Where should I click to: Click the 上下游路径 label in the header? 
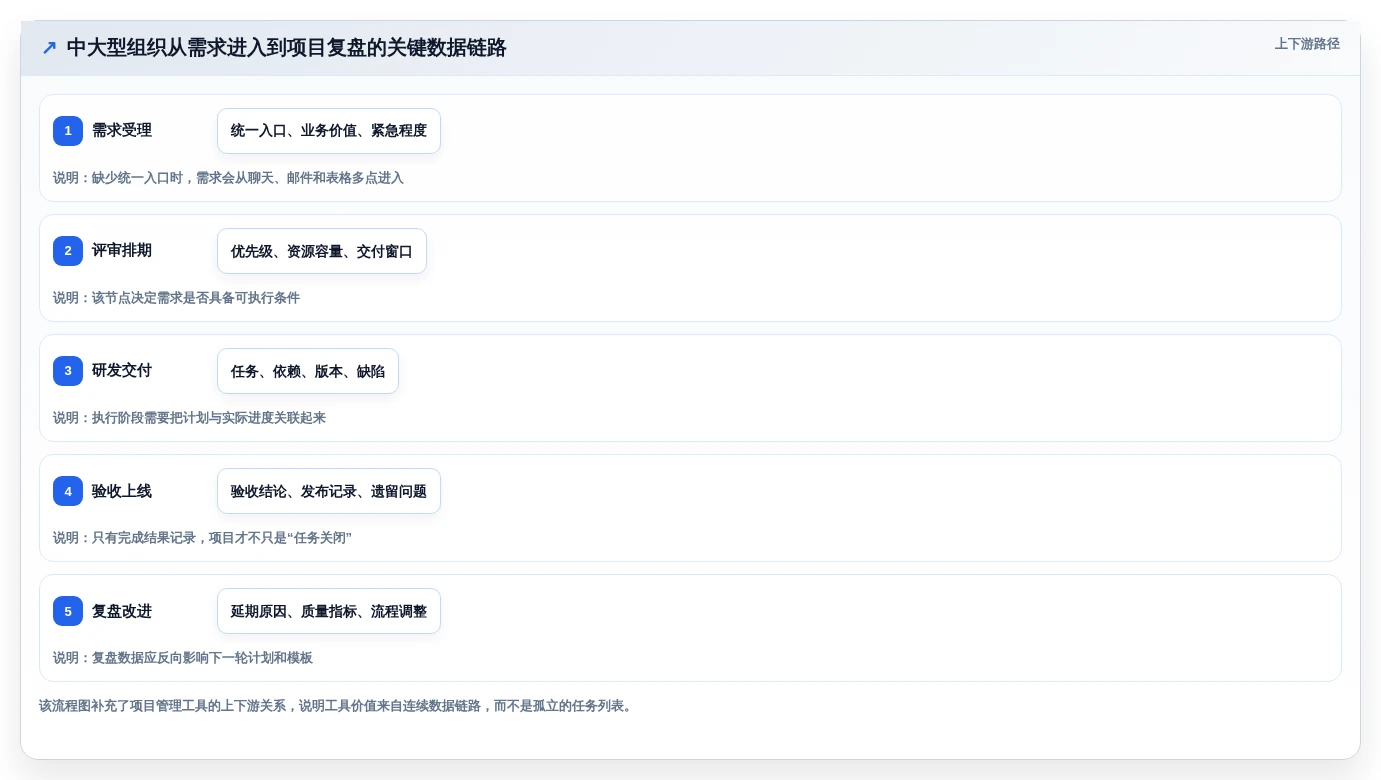pyautogui.click(x=1307, y=44)
